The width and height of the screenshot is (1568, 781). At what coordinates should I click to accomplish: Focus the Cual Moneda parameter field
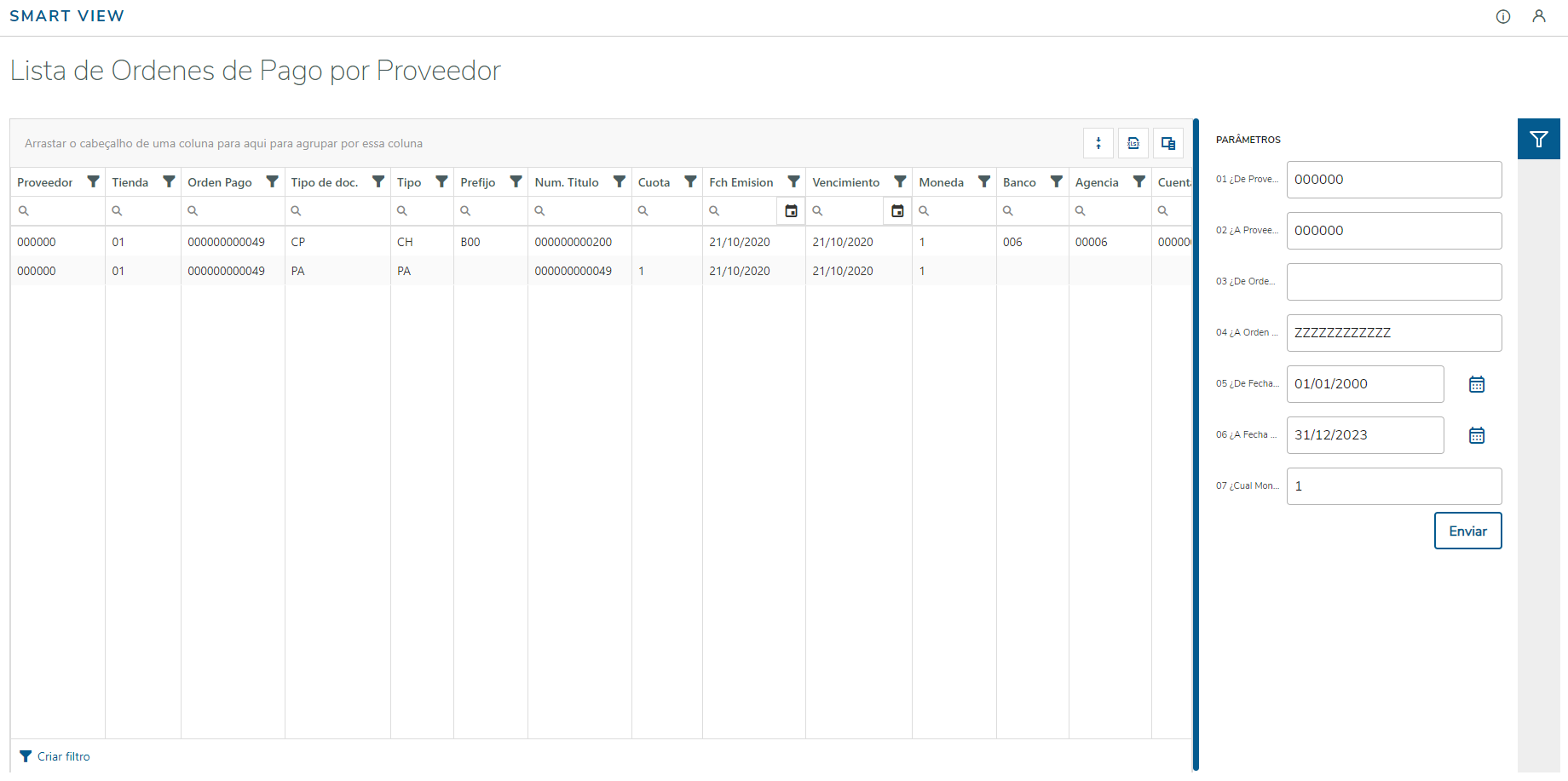coord(1393,486)
